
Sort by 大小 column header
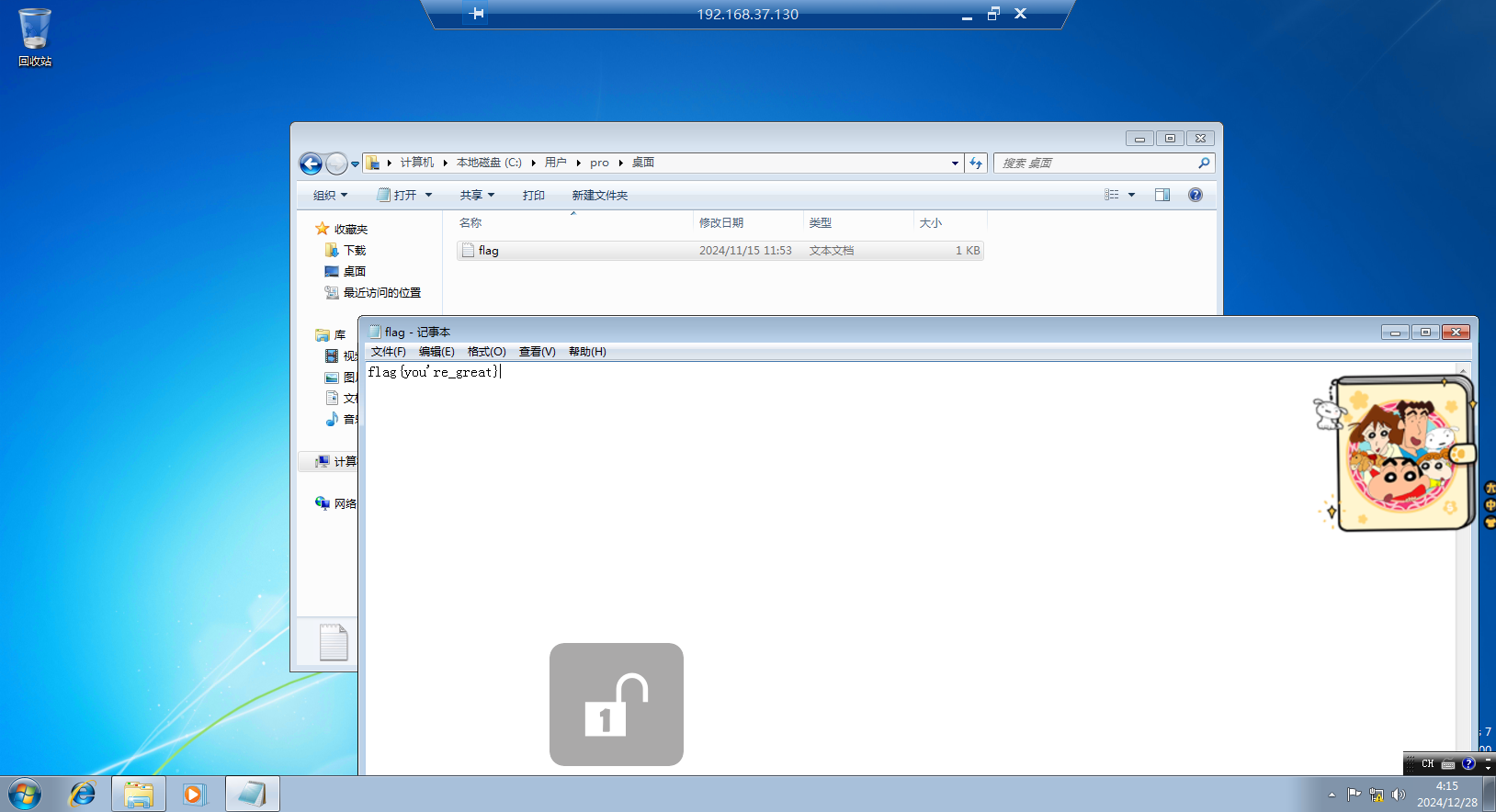(x=950, y=222)
